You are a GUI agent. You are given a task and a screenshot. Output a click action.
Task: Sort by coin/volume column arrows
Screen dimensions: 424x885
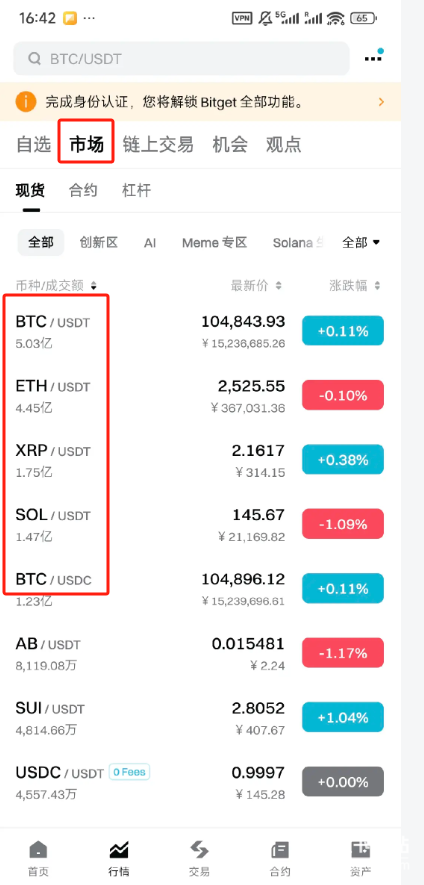(94, 286)
